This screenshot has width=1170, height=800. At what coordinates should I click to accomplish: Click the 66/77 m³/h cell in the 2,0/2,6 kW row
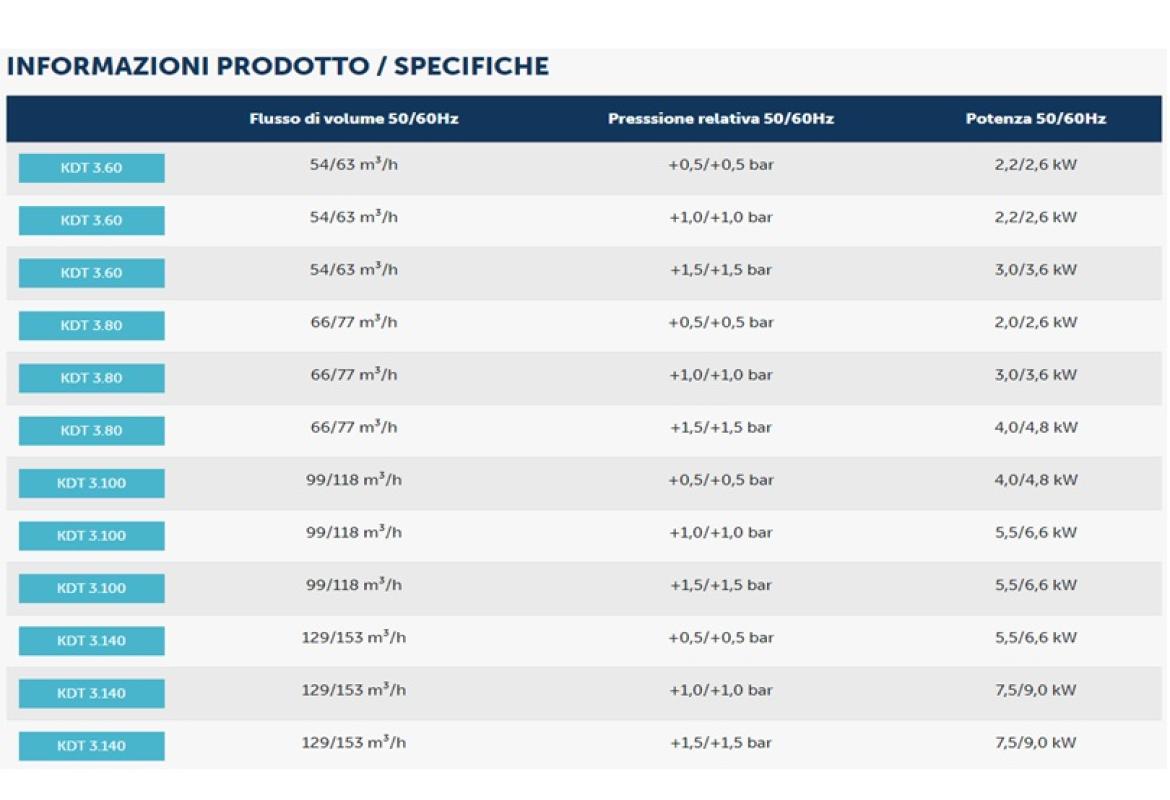pos(353,322)
